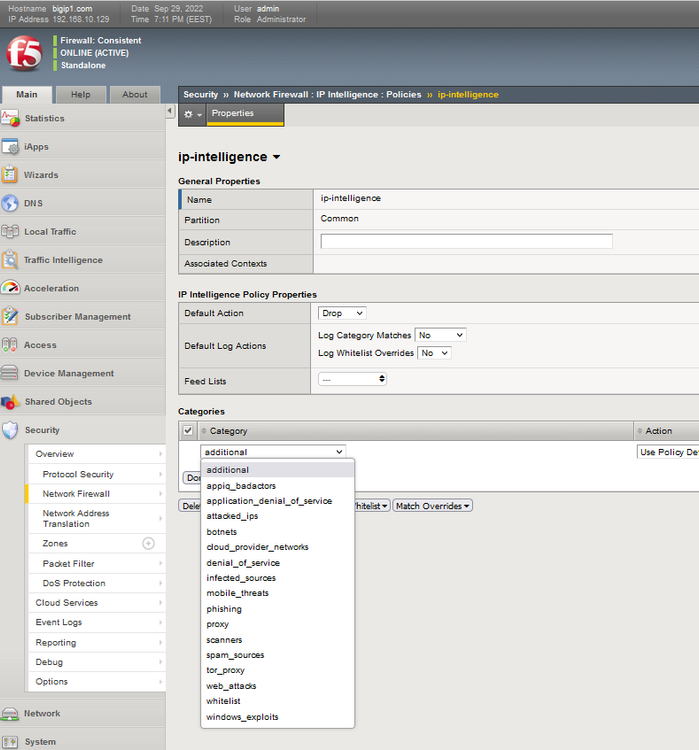Open the gear settings menu

tap(191, 114)
